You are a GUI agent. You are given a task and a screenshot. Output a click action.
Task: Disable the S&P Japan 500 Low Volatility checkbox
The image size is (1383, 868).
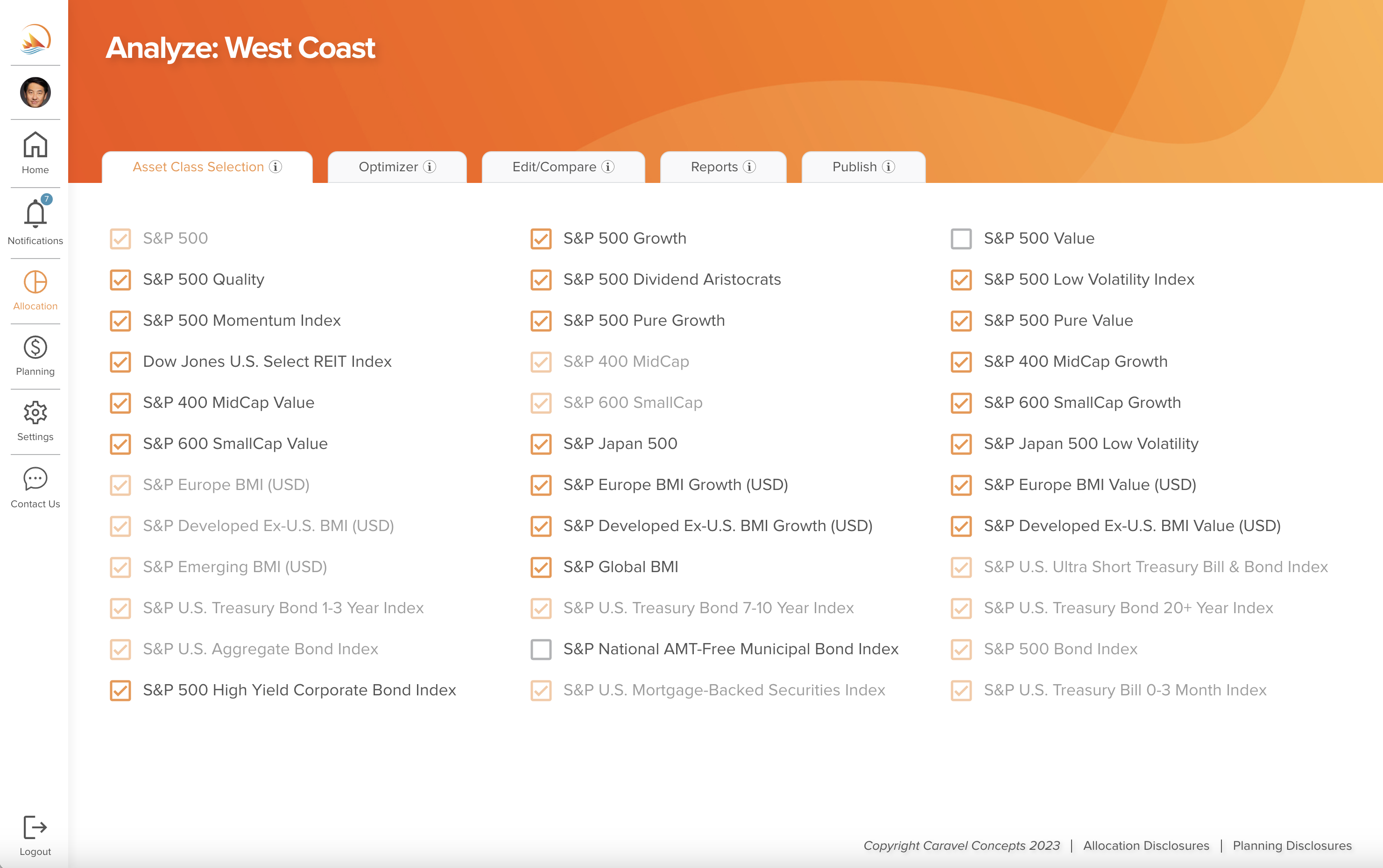click(961, 444)
